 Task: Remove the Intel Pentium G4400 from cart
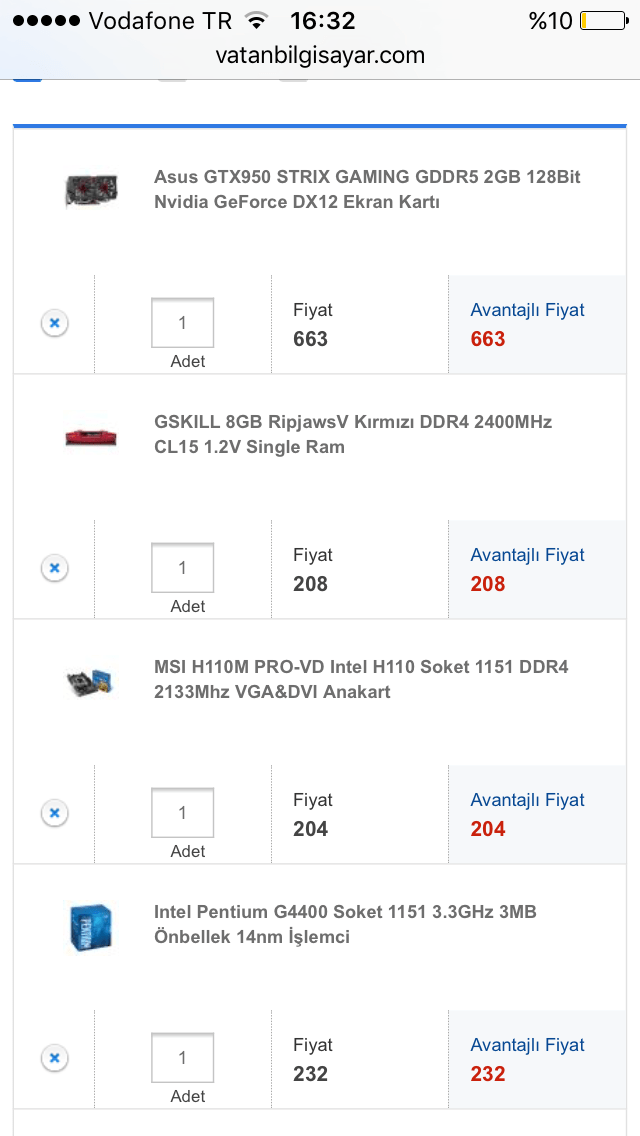tap(55, 1058)
